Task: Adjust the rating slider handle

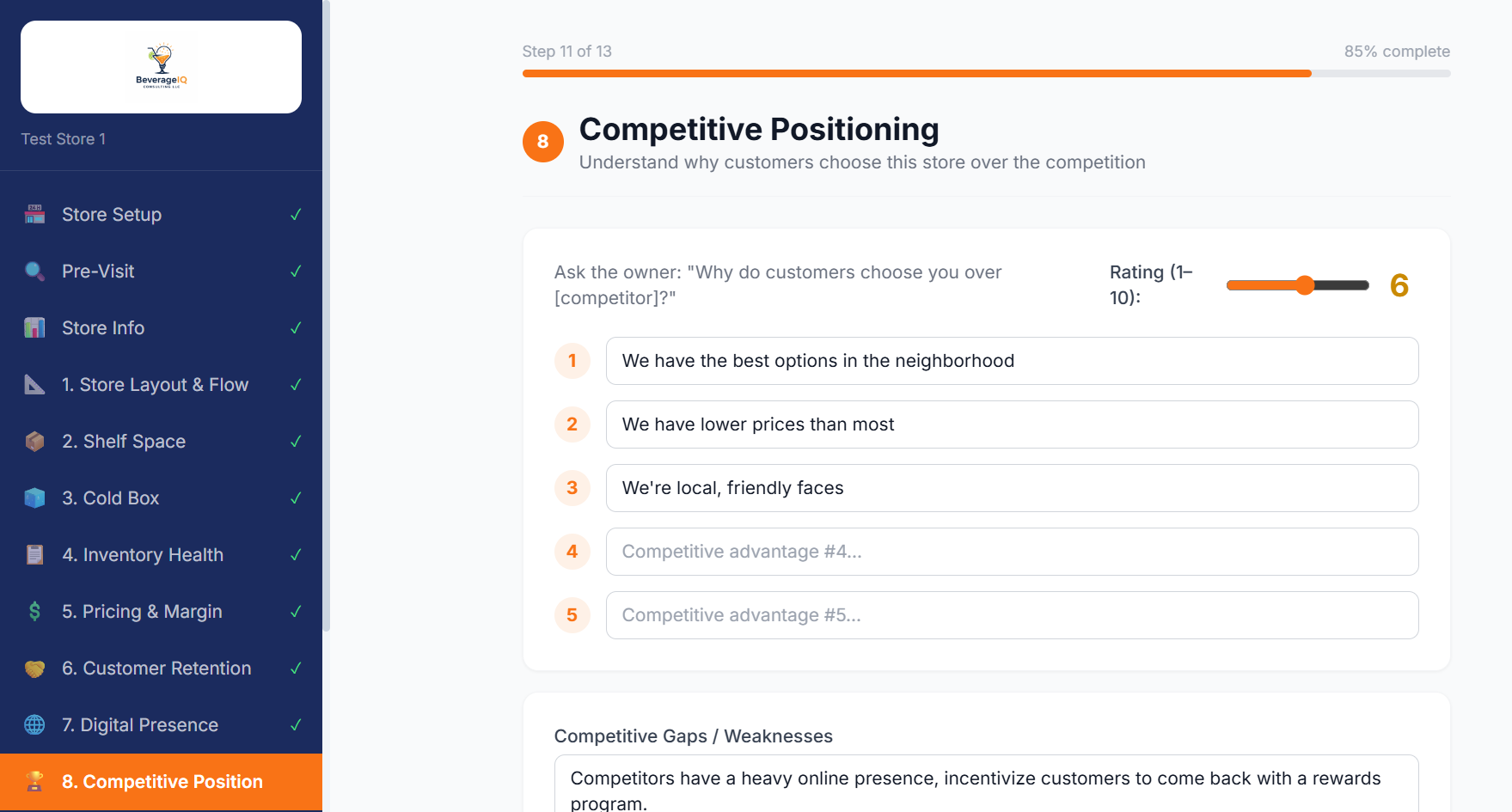Action: pos(1306,285)
